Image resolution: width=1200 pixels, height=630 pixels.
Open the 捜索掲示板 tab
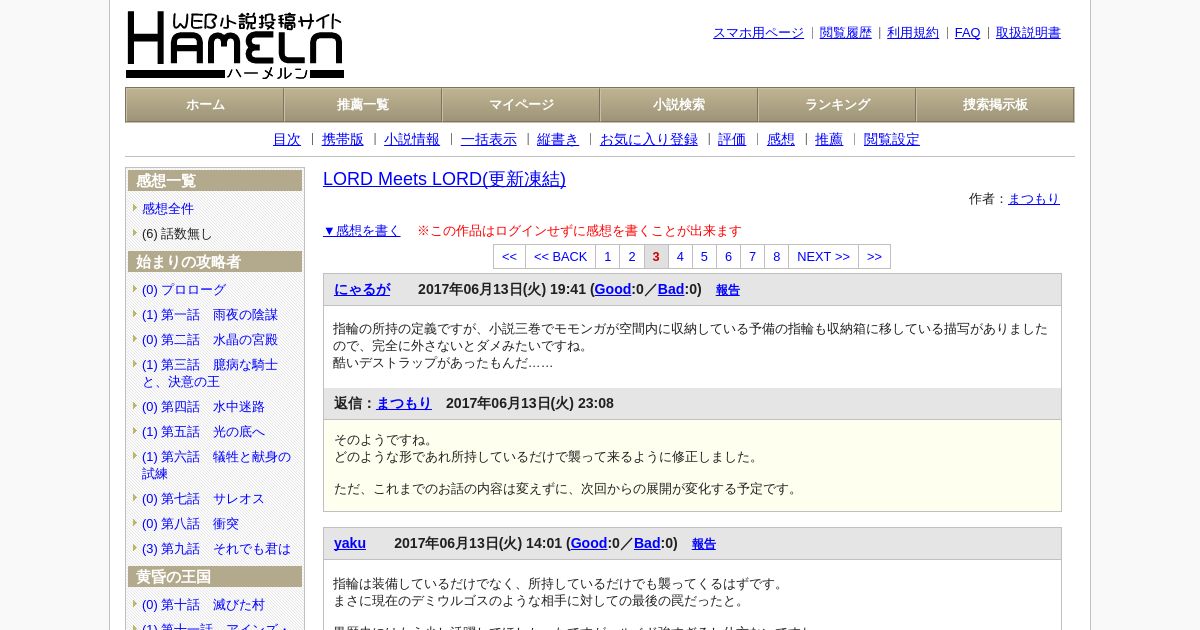(995, 105)
